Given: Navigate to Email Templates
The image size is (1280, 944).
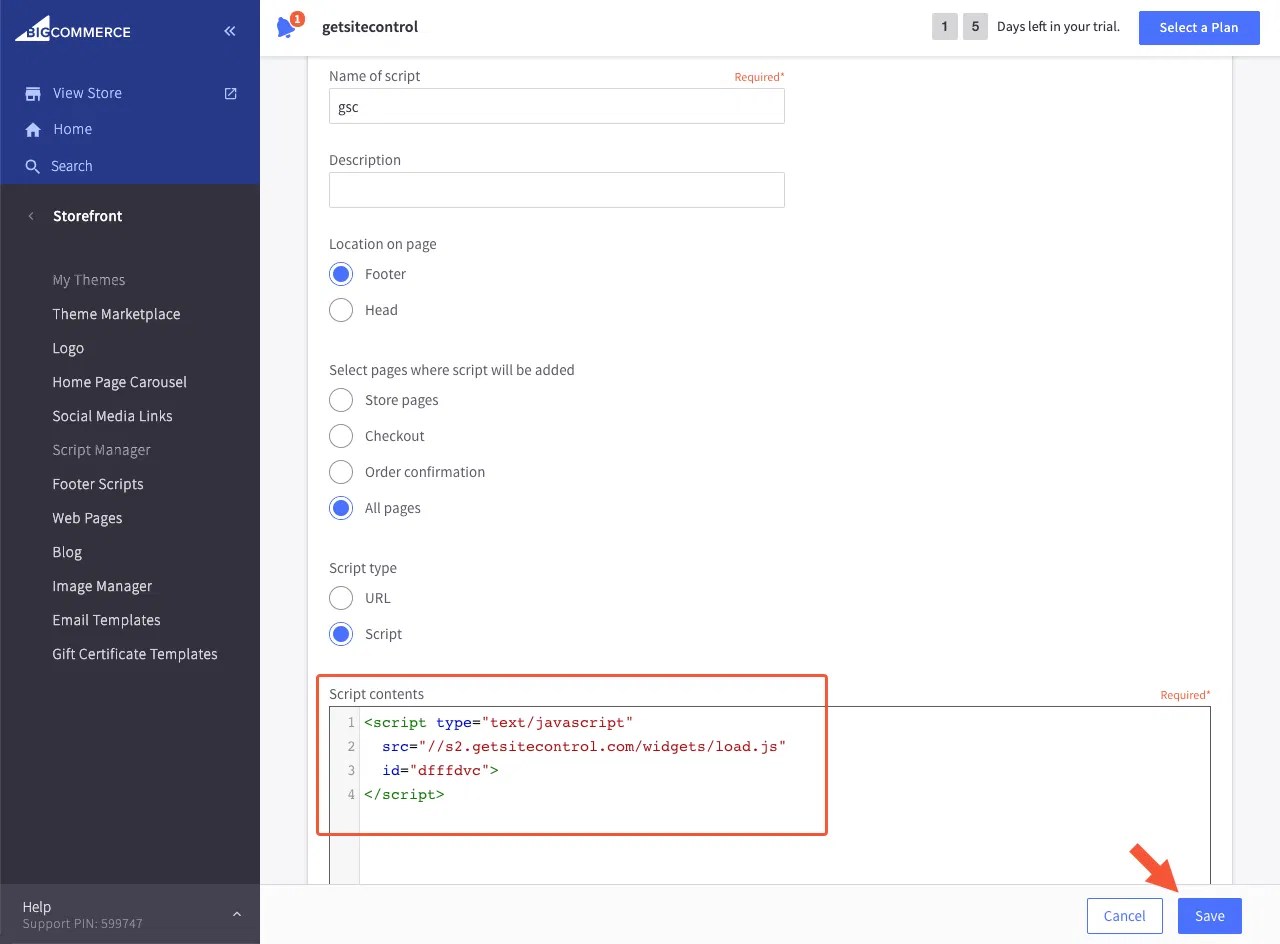Looking at the screenshot, I should pyautogui.click(x=106, y=620).
